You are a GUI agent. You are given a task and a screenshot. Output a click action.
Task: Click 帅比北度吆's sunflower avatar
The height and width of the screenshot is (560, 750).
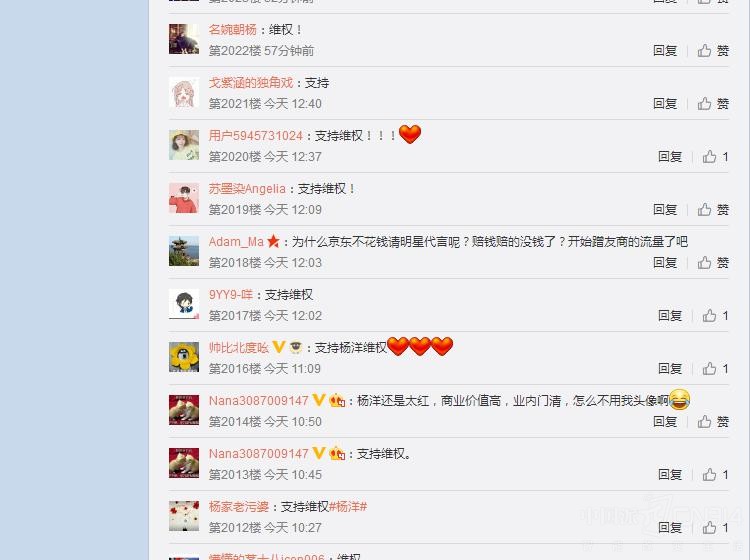pyautogui.click(x=184, y=357)
